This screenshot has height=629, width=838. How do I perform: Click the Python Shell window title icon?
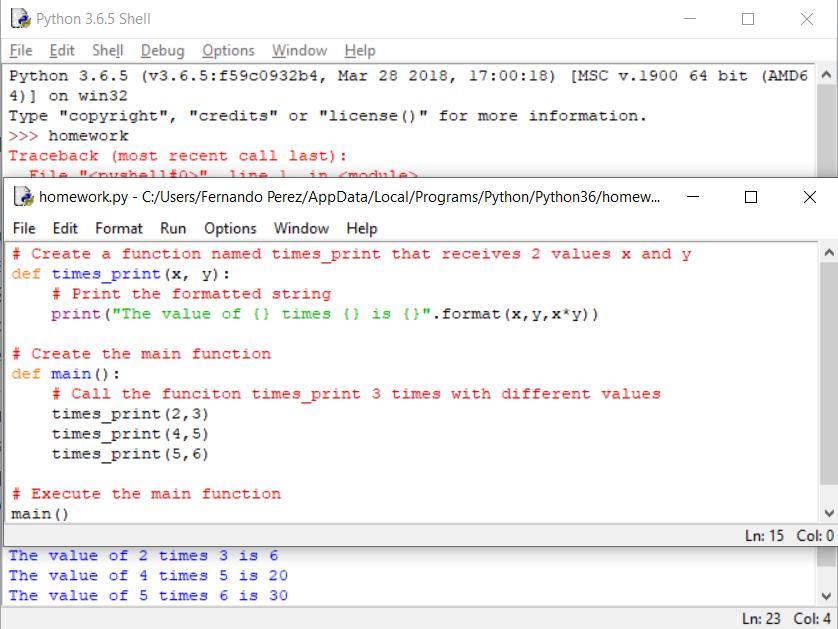click(x=20, y=19)
